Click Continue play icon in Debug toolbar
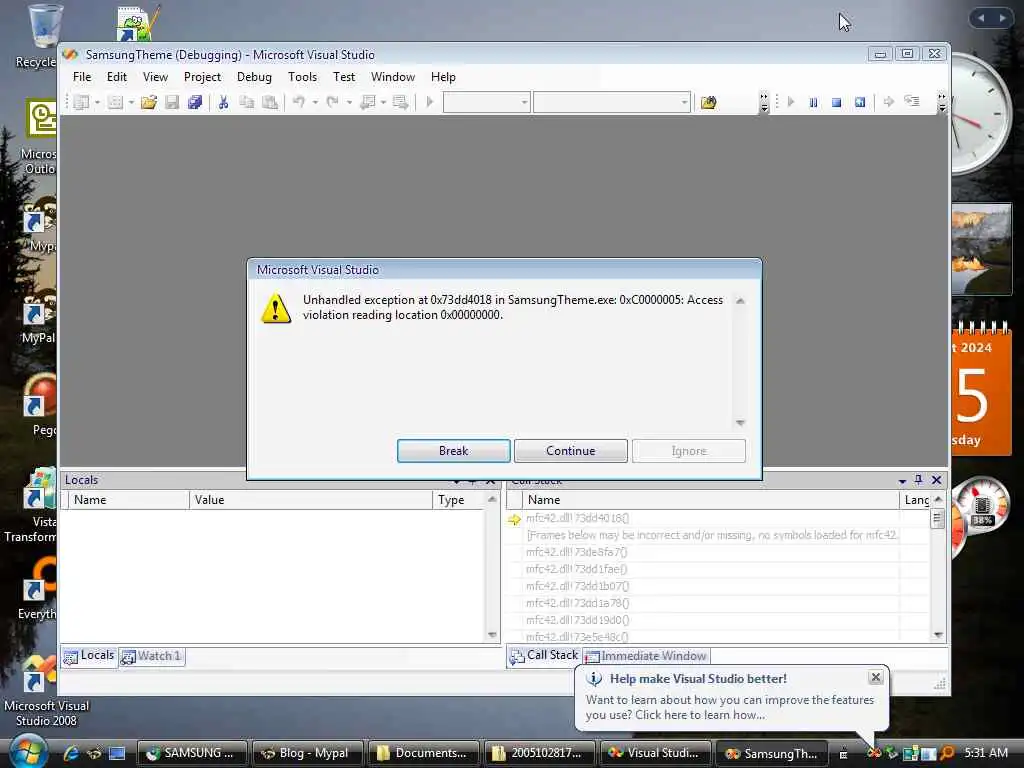Image resolution: width=1024 pixels, height=768 pixels. coord(791,102)
